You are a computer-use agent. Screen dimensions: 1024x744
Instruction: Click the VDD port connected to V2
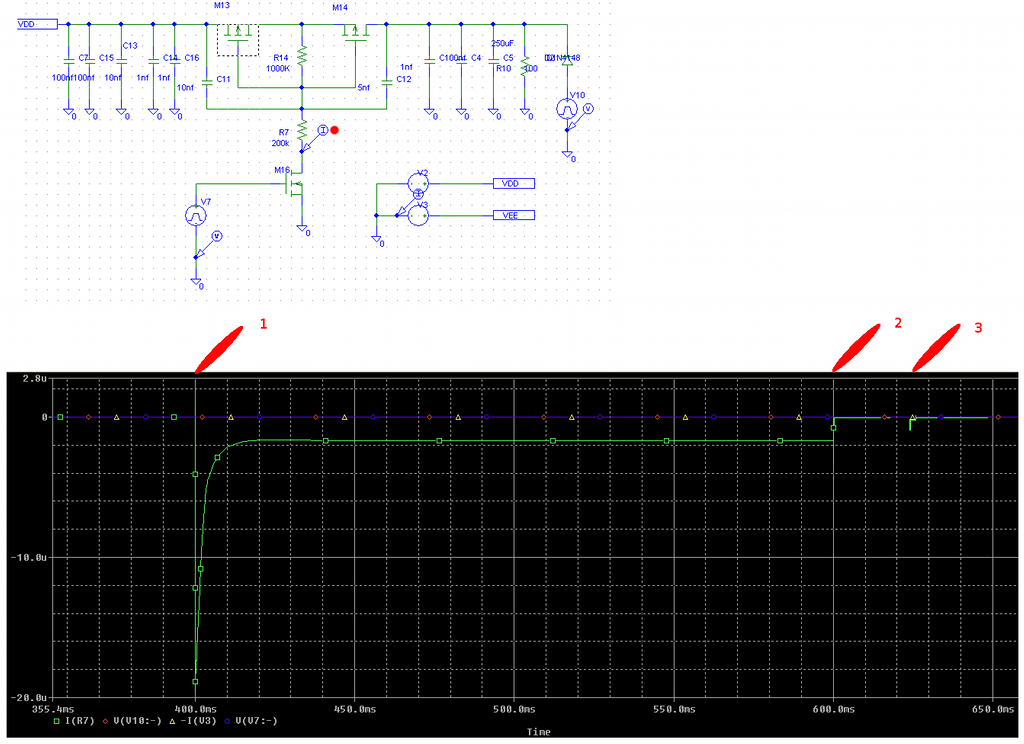pos(514,184)
